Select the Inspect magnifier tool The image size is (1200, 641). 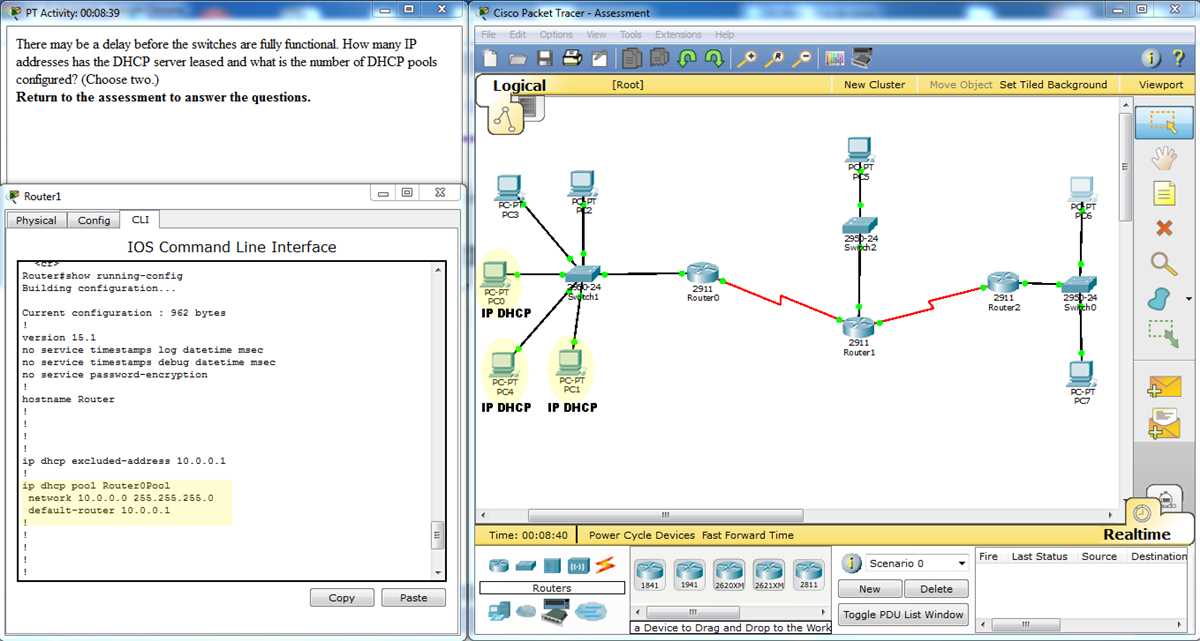[x=1163, y=263]
